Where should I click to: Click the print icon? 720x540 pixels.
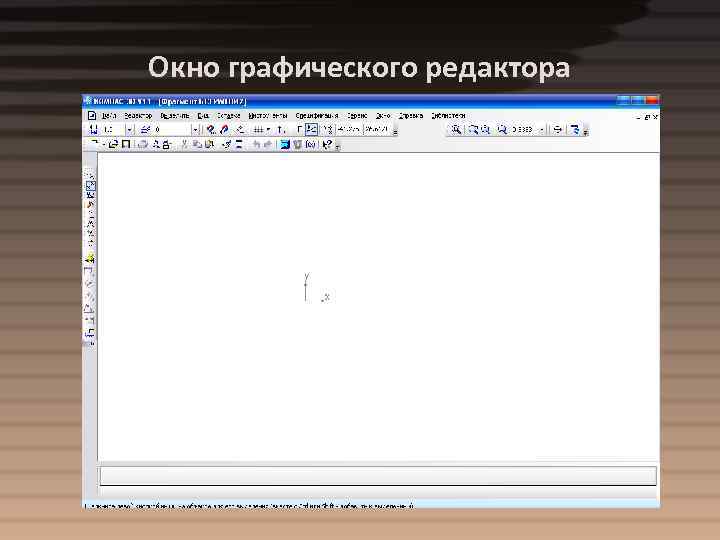pos(143,144)
